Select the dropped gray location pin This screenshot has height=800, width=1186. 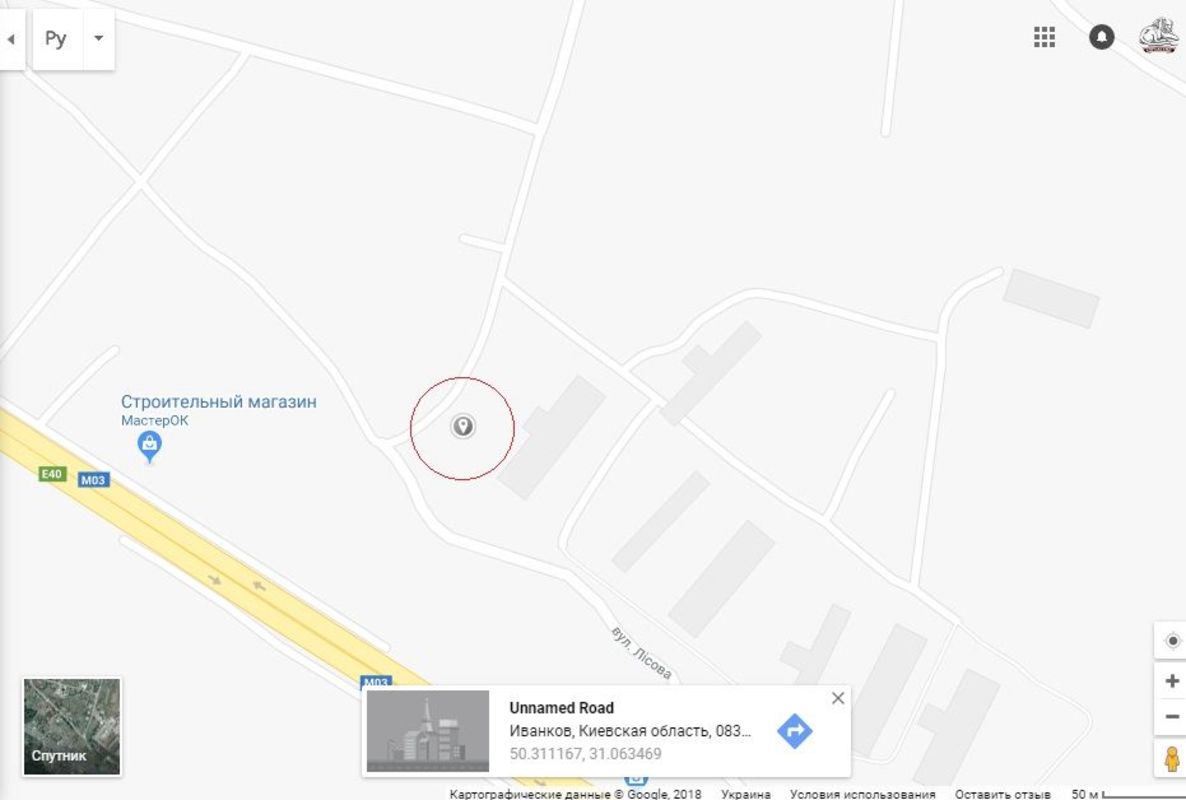point(463,426)
